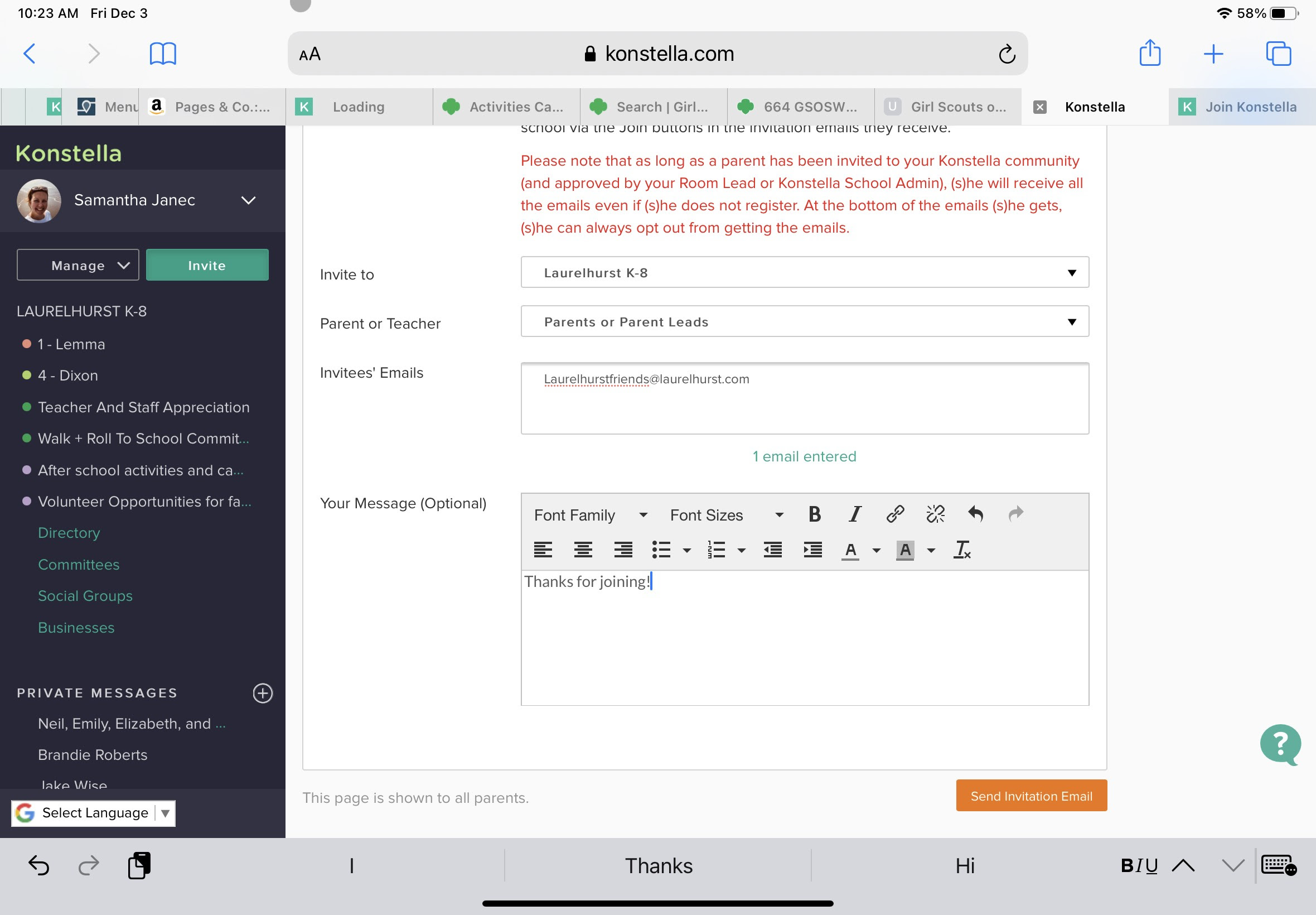Switch to Girl Scouts o... tab
The width and height of the screenshot is (1316, 915).
pos(947,107)
